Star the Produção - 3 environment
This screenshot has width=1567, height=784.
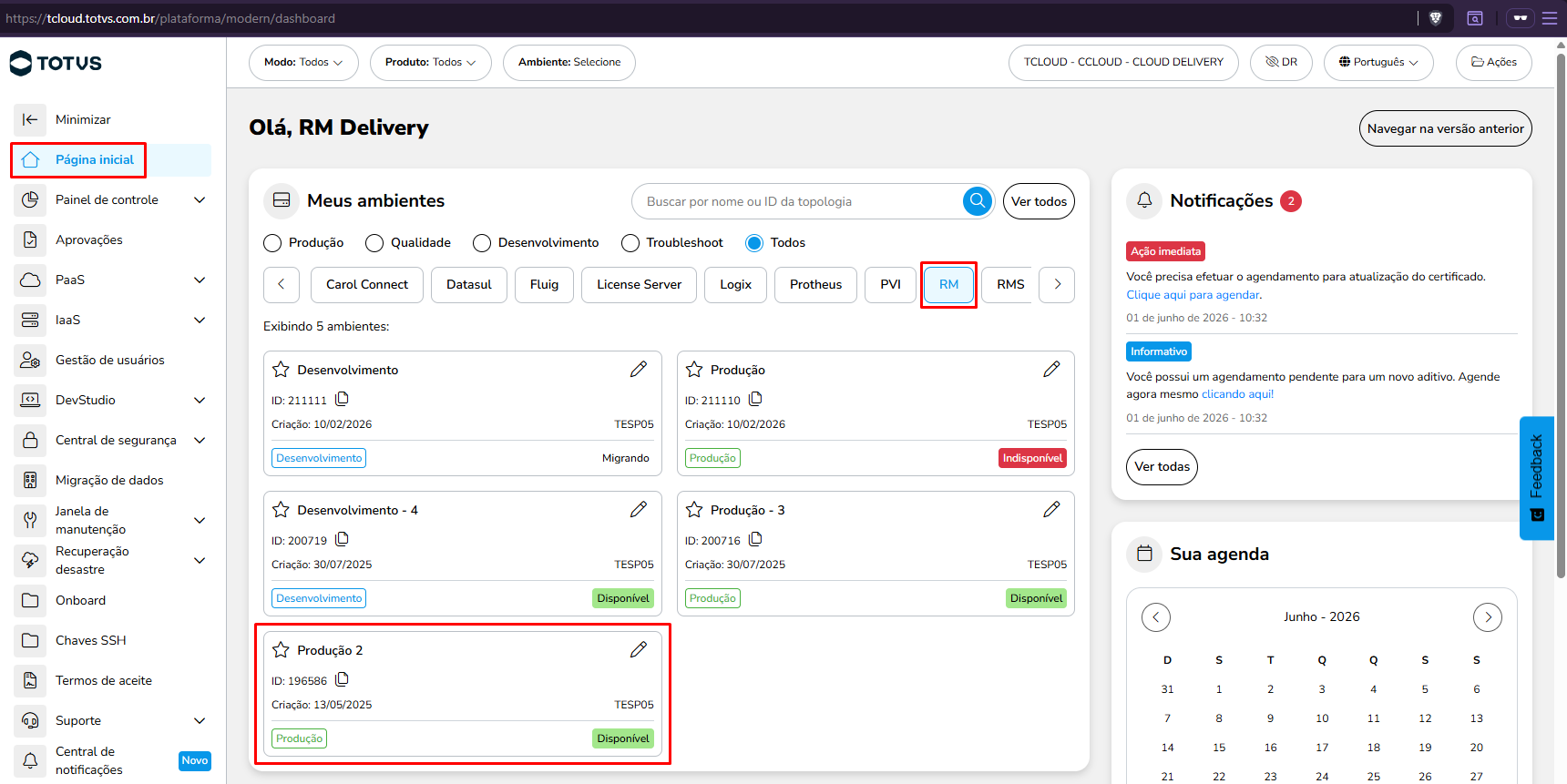[x=694, y=510]
